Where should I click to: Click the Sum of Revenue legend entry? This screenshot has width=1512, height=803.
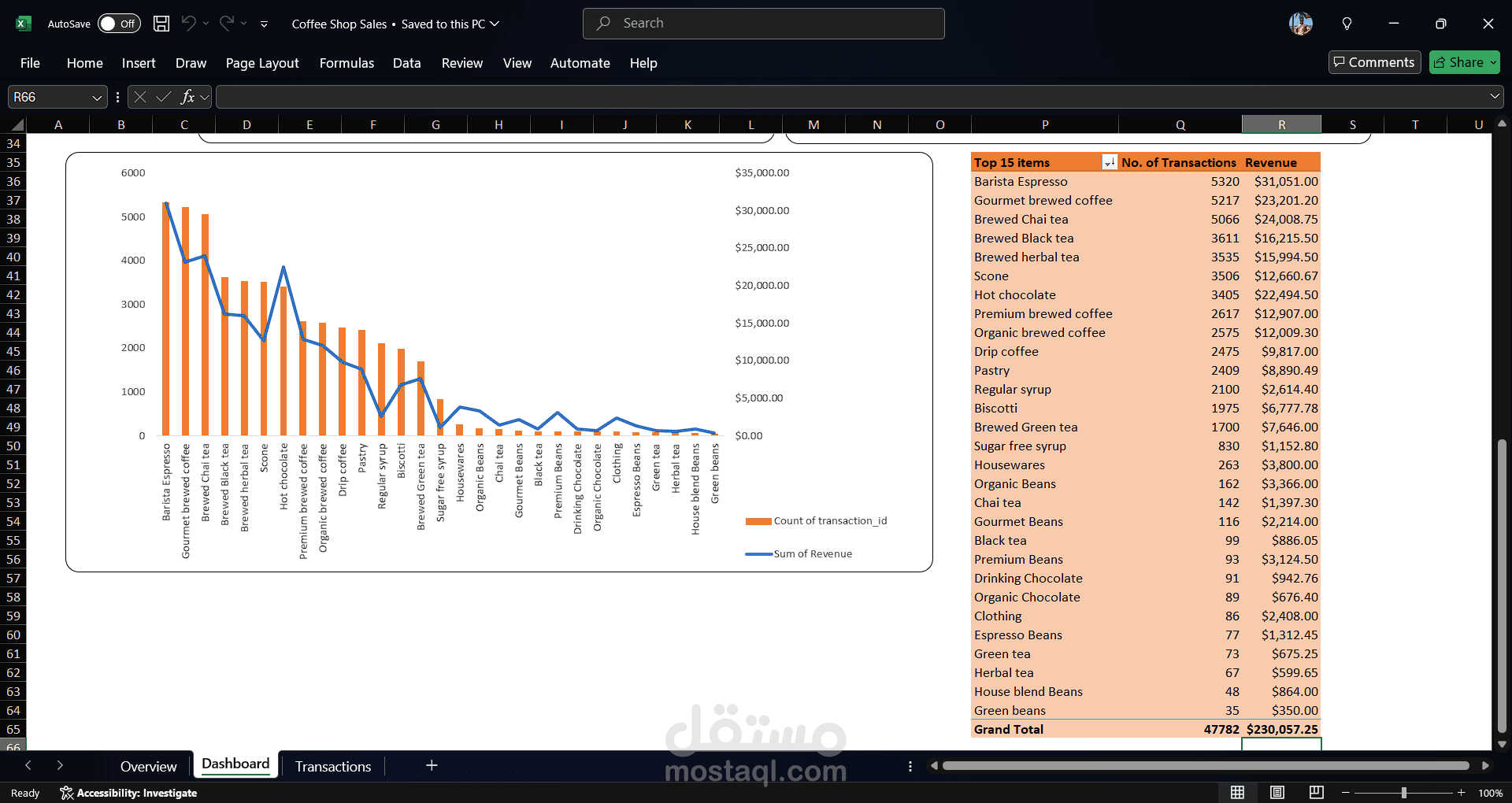click(799, 553)
